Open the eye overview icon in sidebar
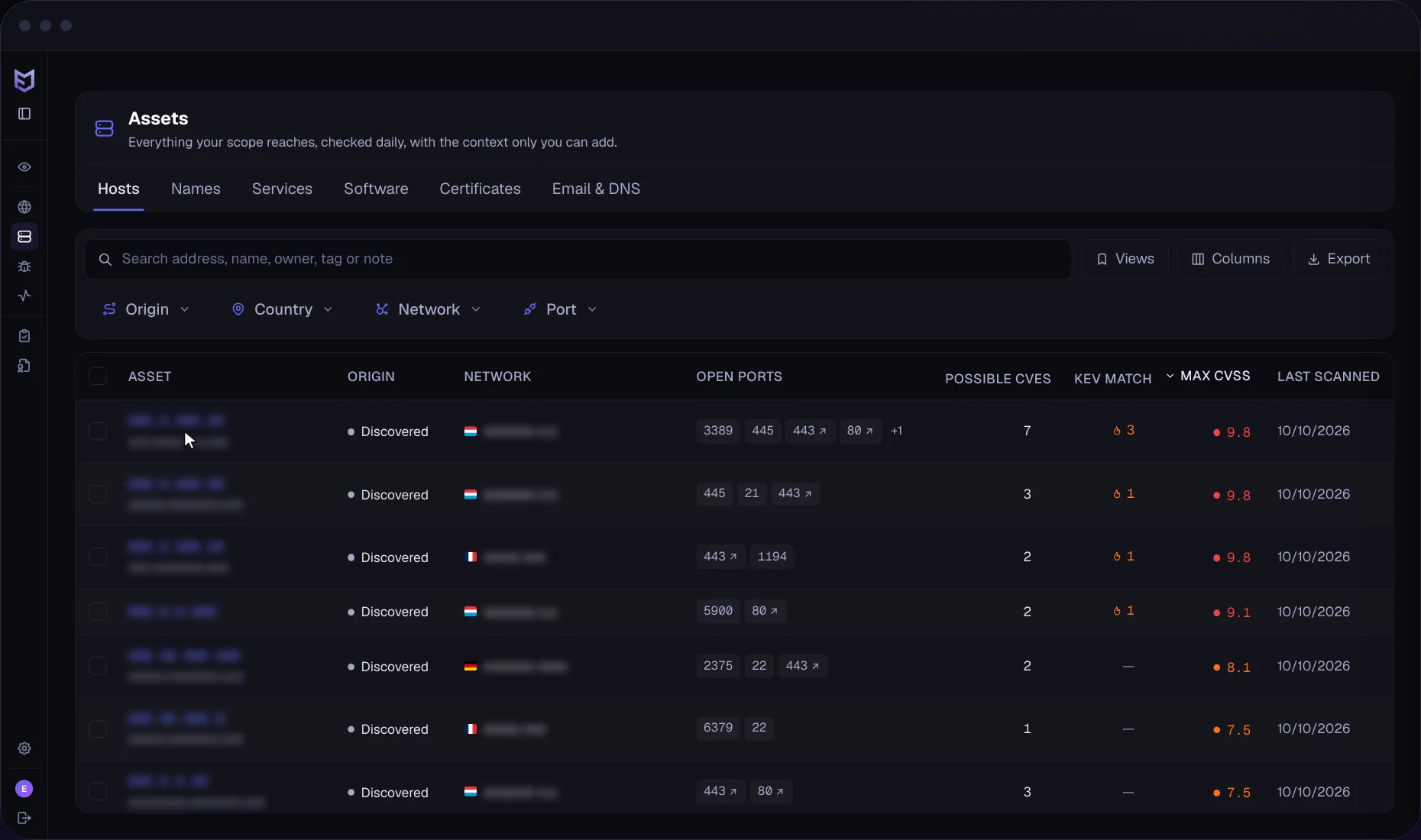The height and width of the screenshot is (840, 1421). [24, 167]
